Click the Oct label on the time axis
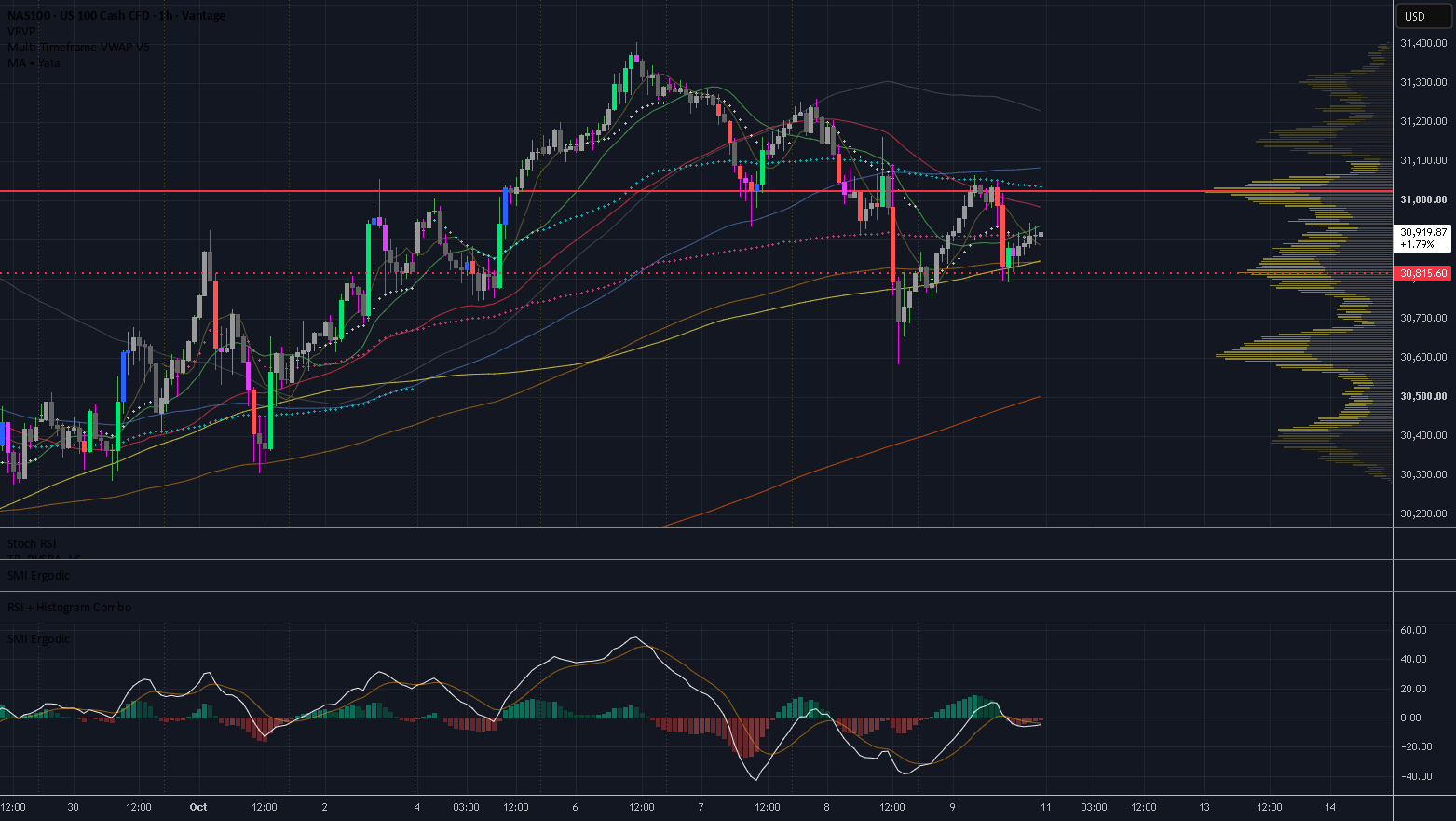1456x821 pixels. [x=197, y=807]
